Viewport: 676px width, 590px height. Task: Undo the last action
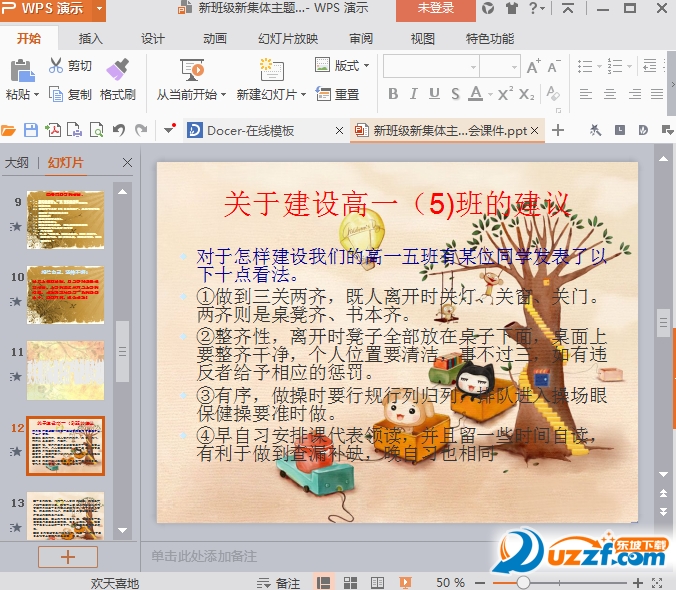119,130
